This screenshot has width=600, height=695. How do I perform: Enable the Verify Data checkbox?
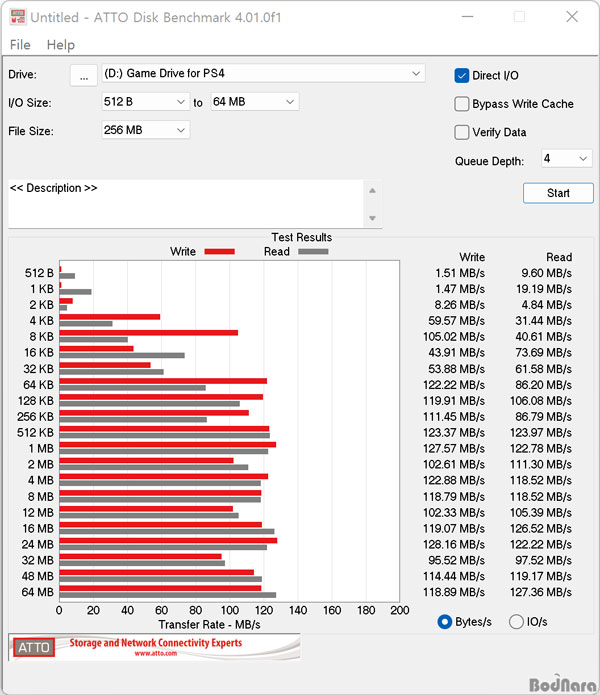(x=461, y=133)
